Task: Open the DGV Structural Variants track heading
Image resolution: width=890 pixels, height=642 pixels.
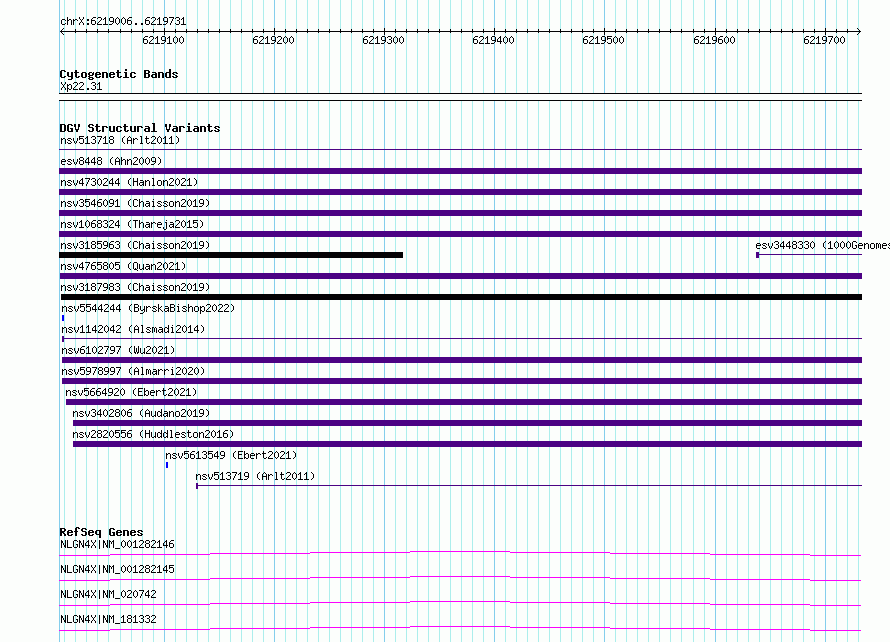Action: [x=140, y=128]
